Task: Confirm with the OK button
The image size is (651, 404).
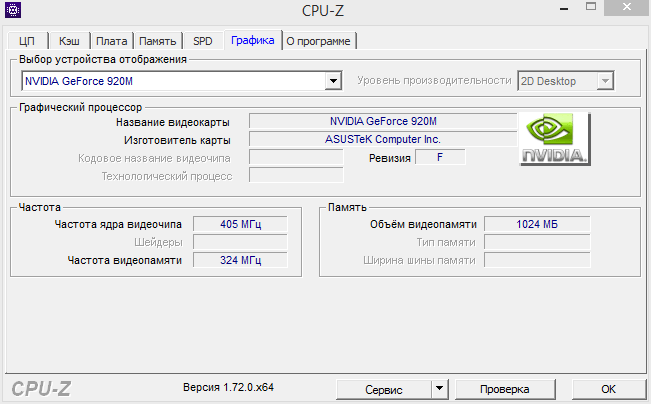Action: click(x=609, y=389)
